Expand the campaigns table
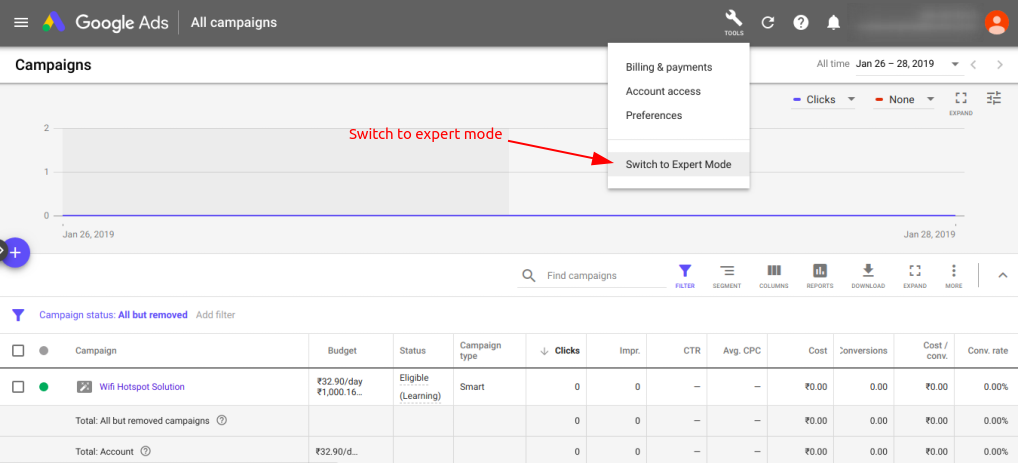Image resolution: width=1018 pixels, height=463 pixels. click(915, 276)
